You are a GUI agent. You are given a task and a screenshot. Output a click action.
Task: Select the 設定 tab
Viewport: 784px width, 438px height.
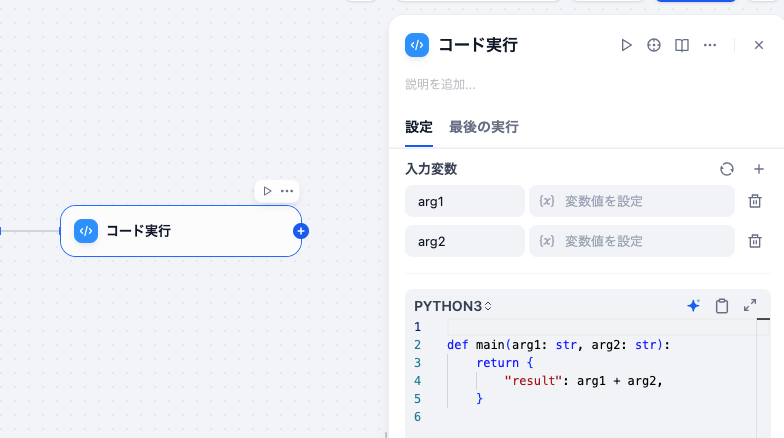[x=419, y=127]
